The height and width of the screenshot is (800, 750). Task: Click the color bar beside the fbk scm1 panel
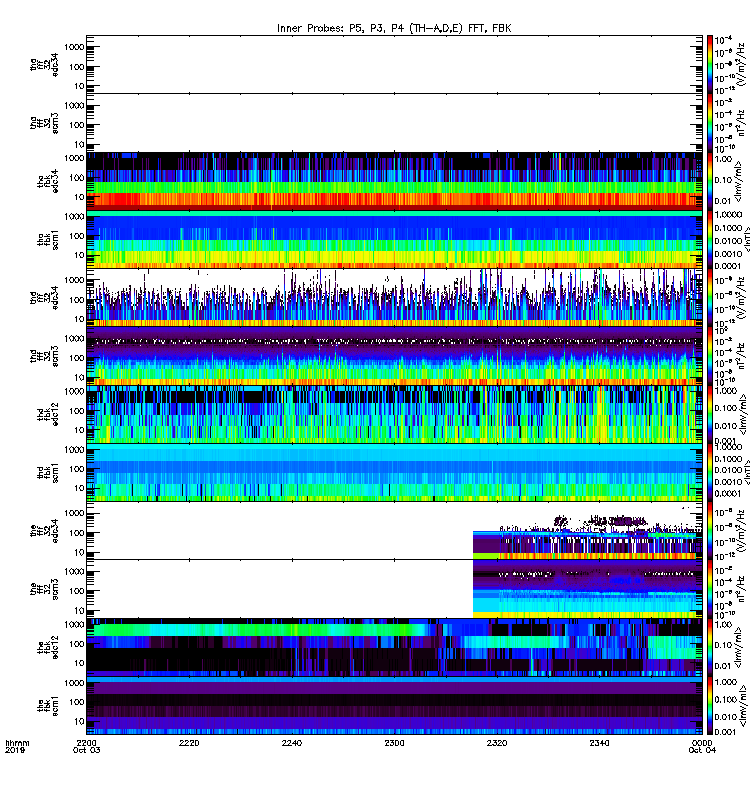click(x=709, y=706)
